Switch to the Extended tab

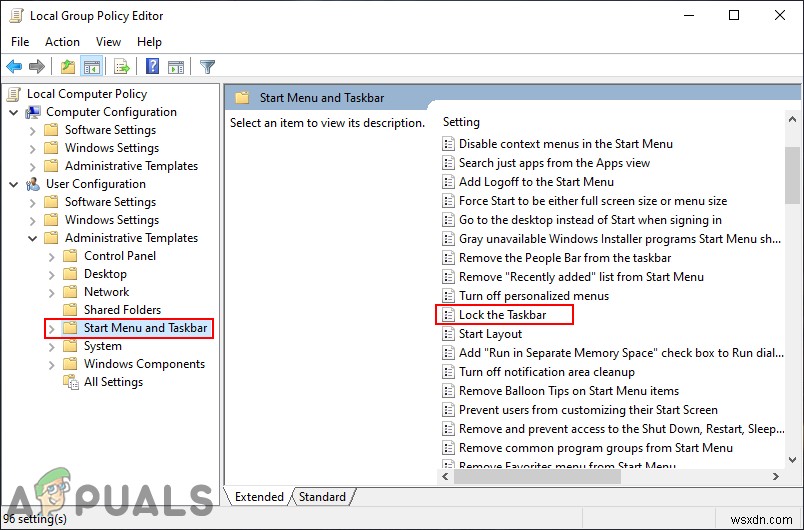tap(259, 497)
